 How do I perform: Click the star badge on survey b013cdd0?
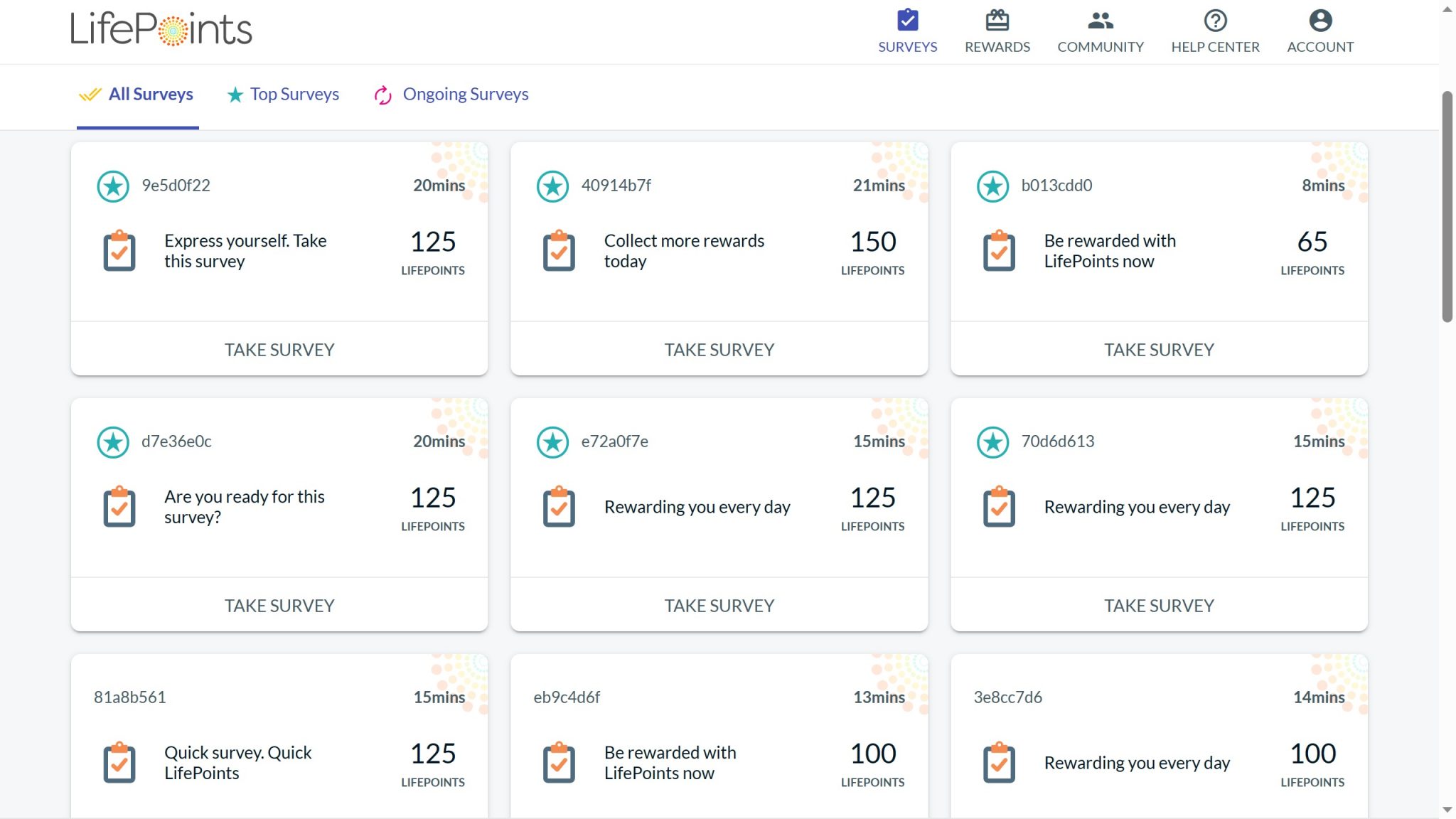point(992,186)
